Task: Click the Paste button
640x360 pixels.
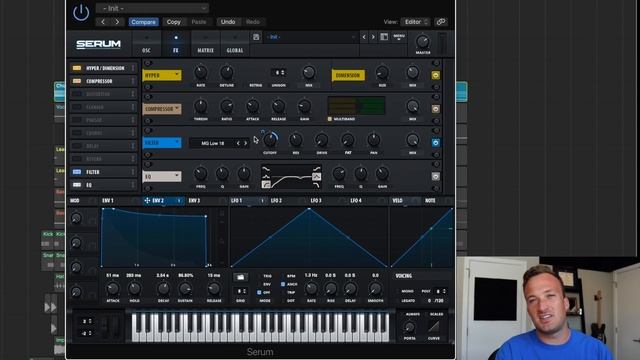Action: coord(199,22)
